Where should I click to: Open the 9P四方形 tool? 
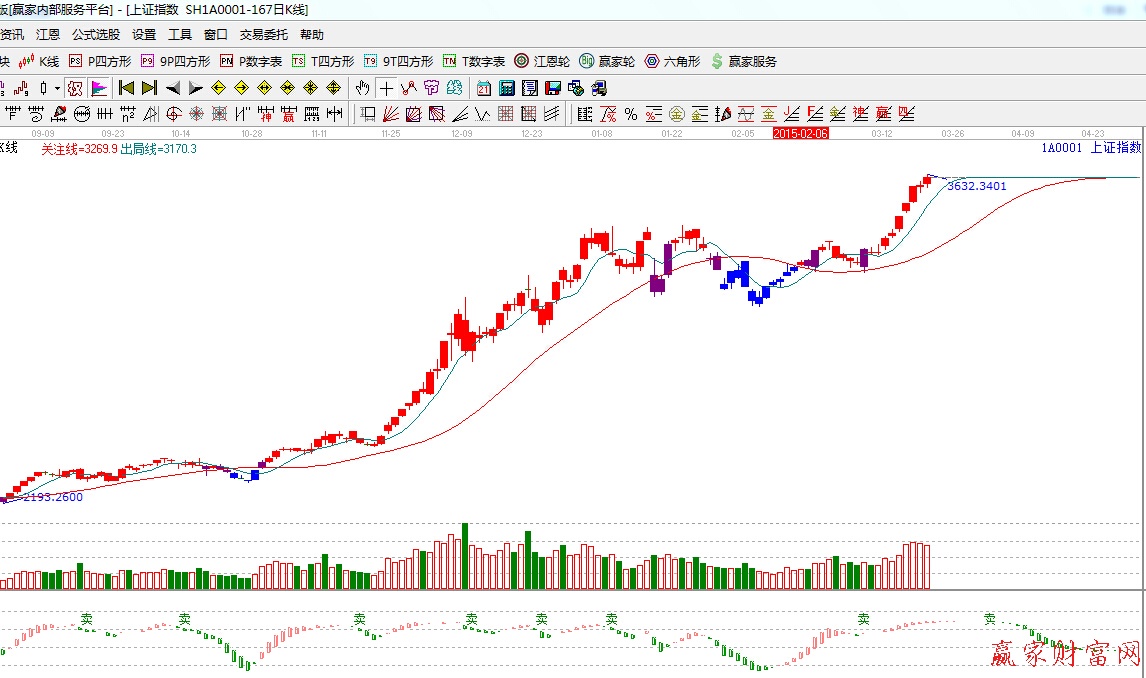(176, 61)
